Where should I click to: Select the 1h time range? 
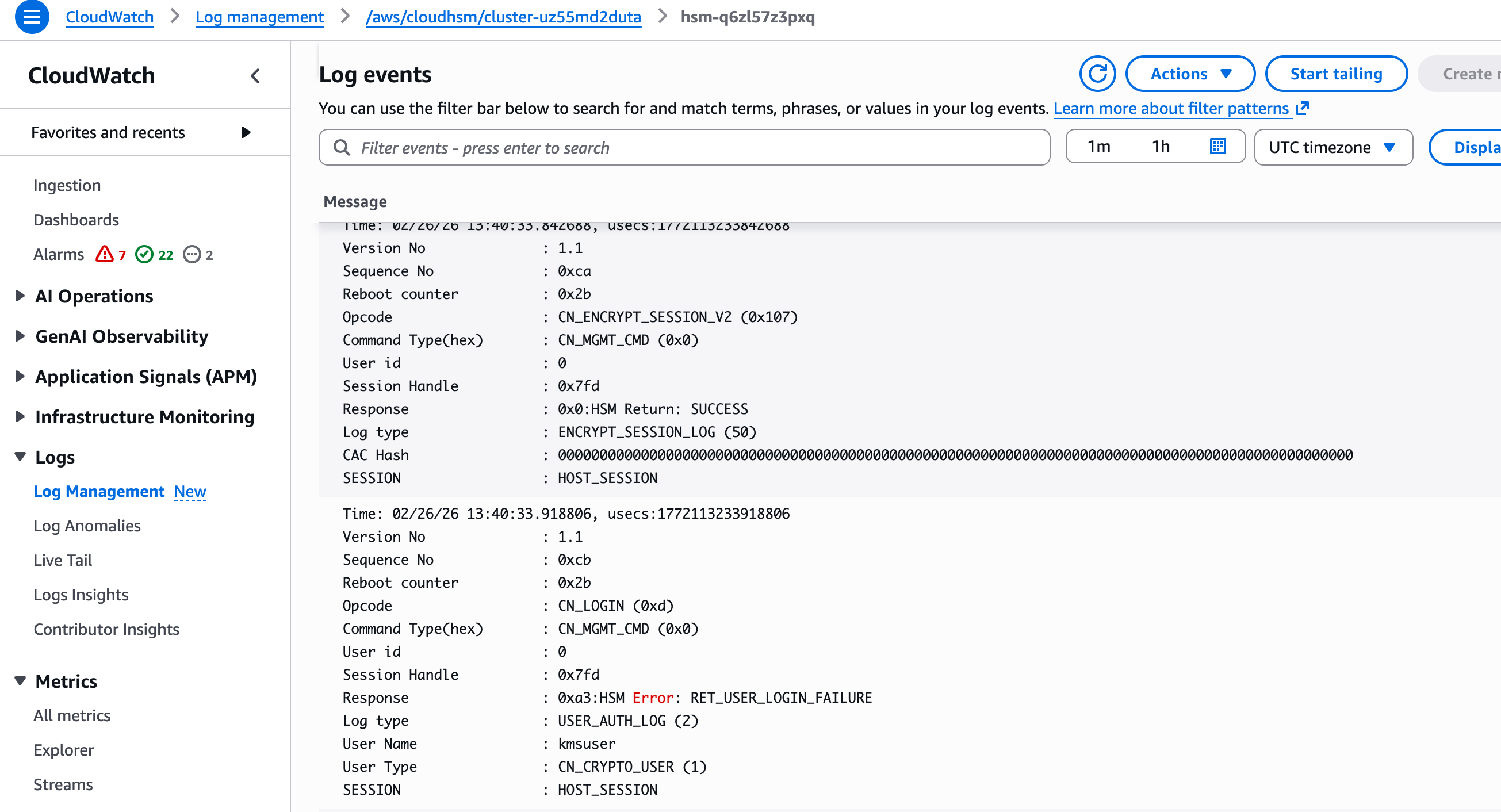click(x=1160, y=146)
